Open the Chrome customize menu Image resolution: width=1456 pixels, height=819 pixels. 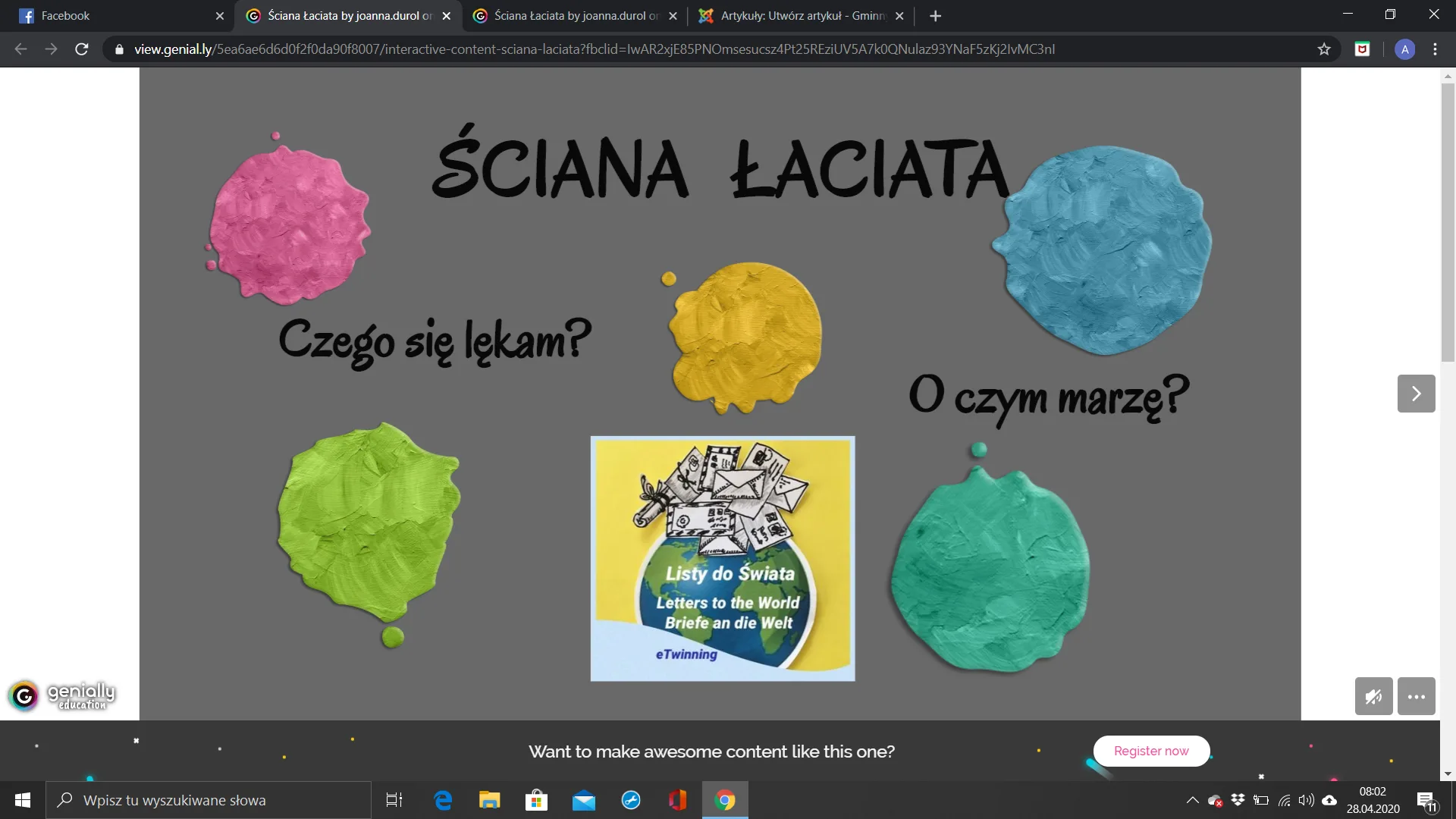click(x=1434, y=49)
